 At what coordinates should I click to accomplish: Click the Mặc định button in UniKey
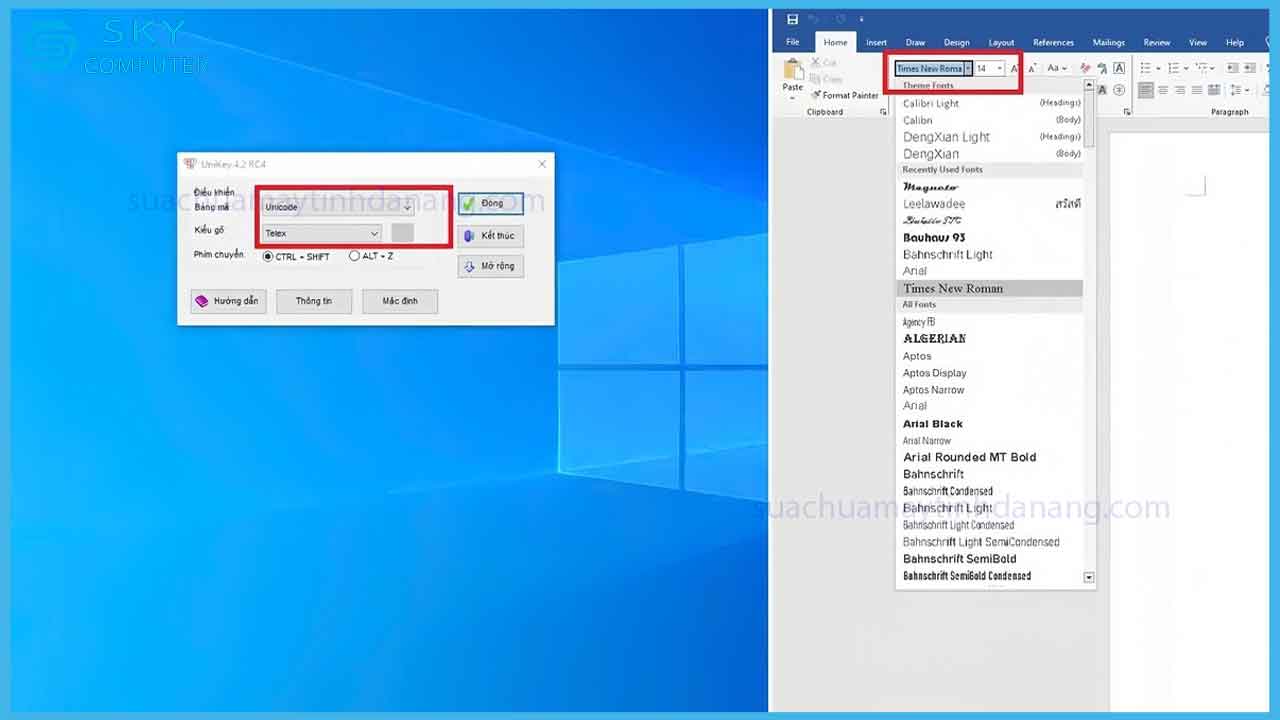[x=400, y=301]
